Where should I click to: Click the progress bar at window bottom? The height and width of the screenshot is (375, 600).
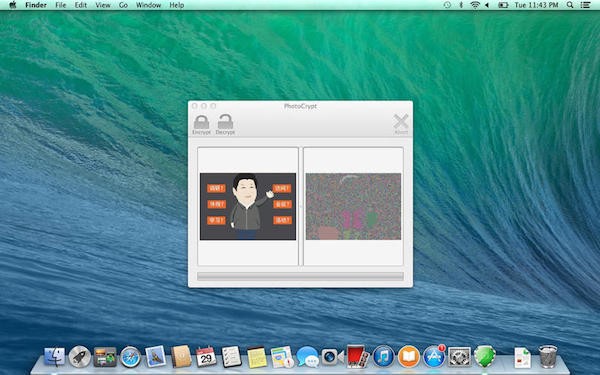300,276
